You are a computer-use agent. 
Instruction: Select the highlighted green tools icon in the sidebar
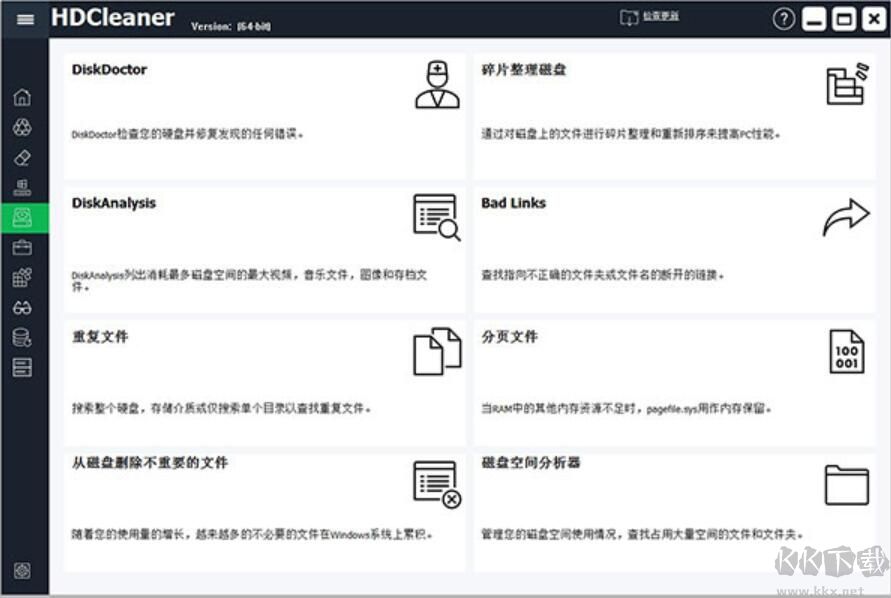[x=22, y=216]
